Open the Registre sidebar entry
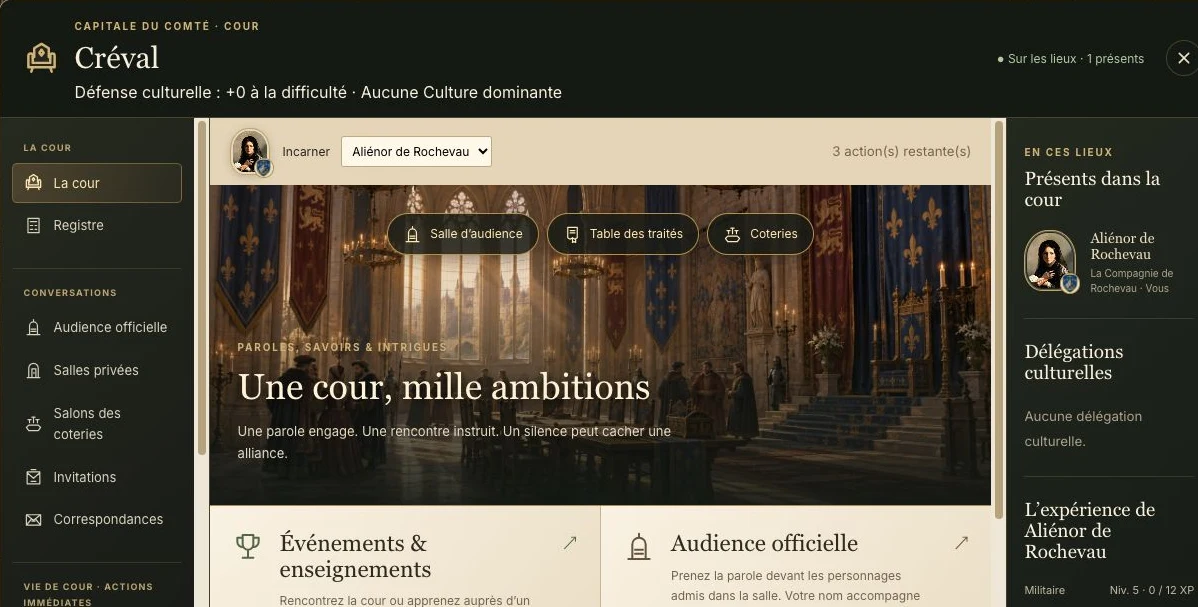The height and width of the screenshot is (607, 1198). [x=97, y=226]
